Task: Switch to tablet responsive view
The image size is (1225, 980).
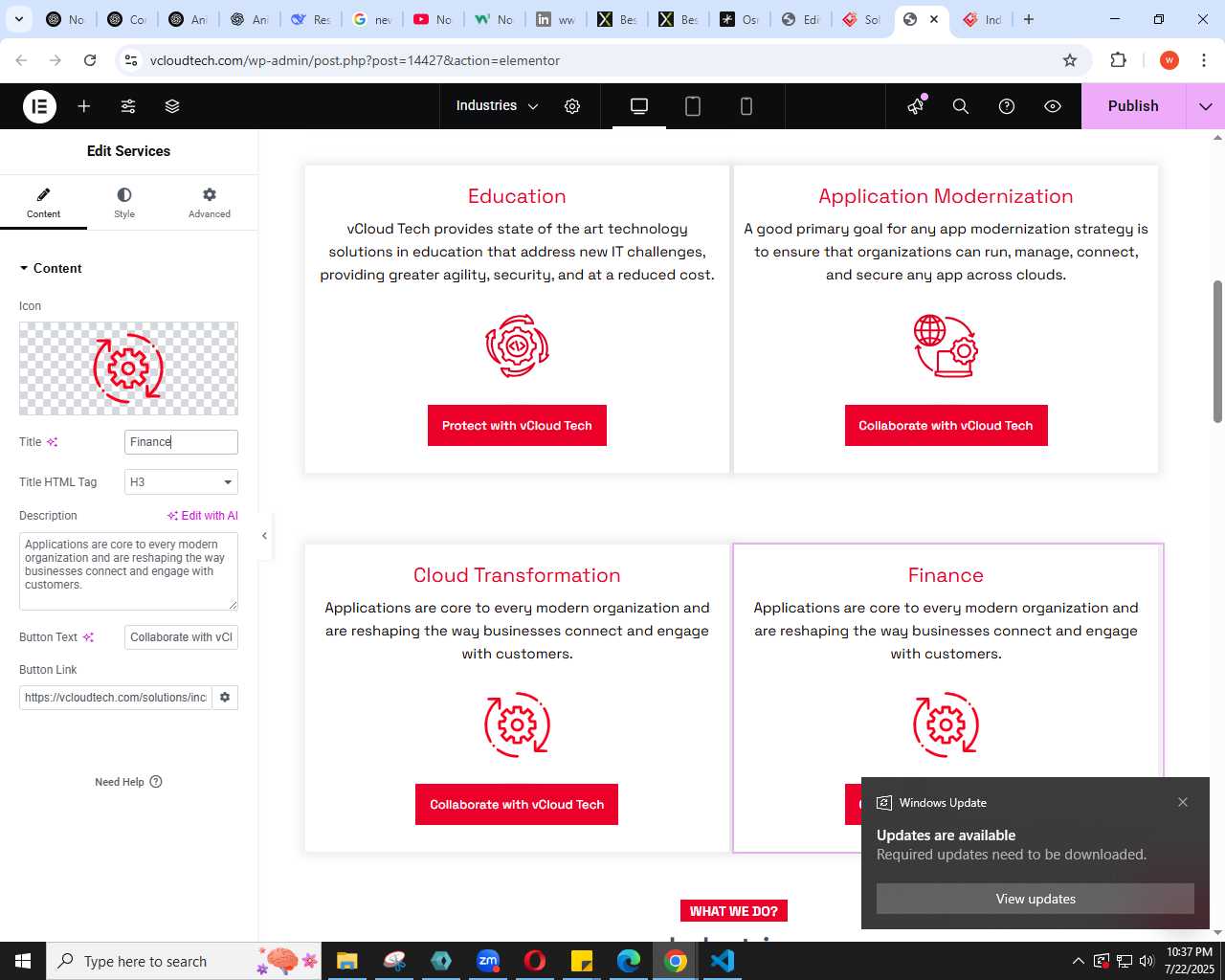Action: tap(693, 106)
